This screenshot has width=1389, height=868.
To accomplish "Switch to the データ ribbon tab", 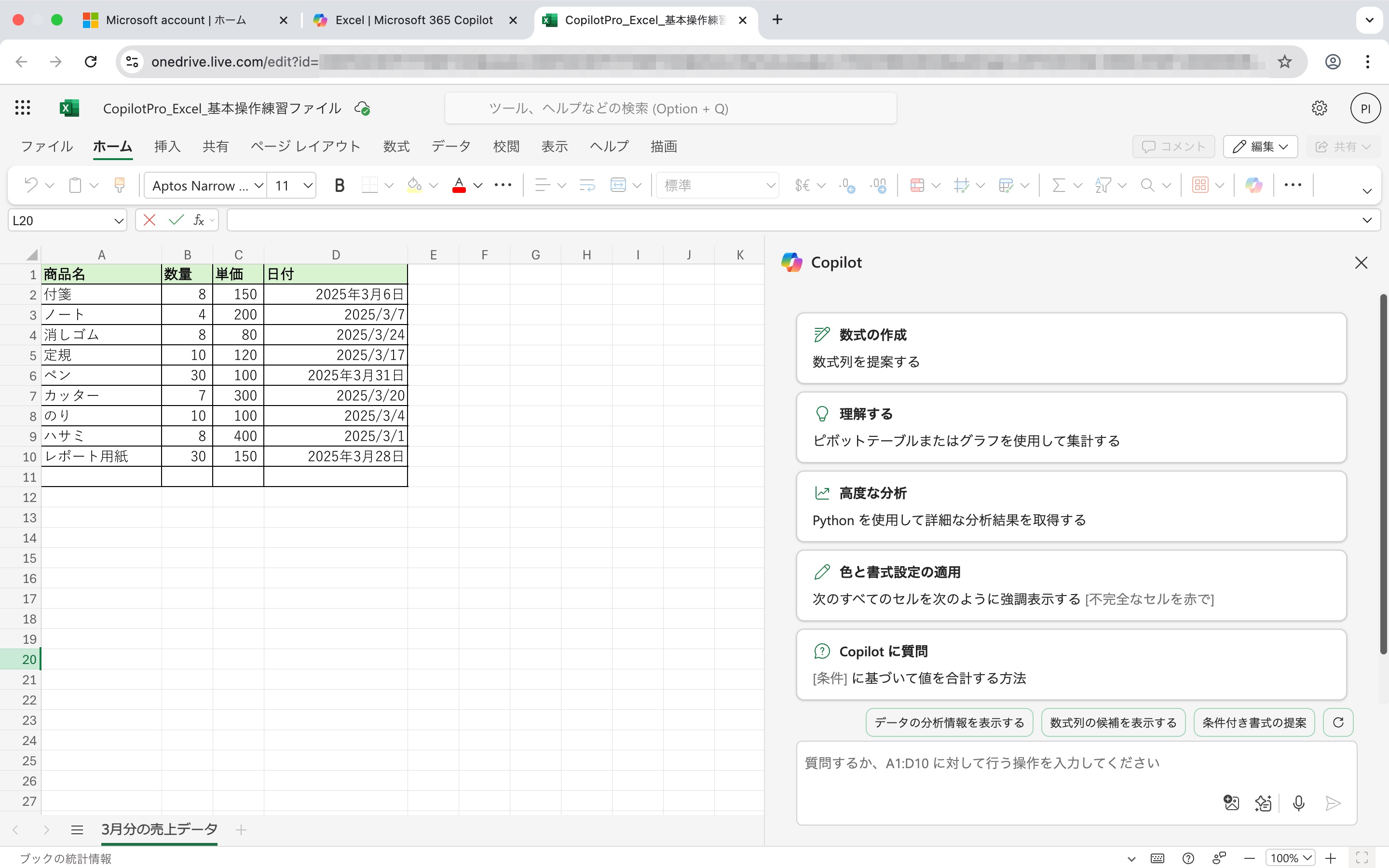I will click(x=450, y=147).
